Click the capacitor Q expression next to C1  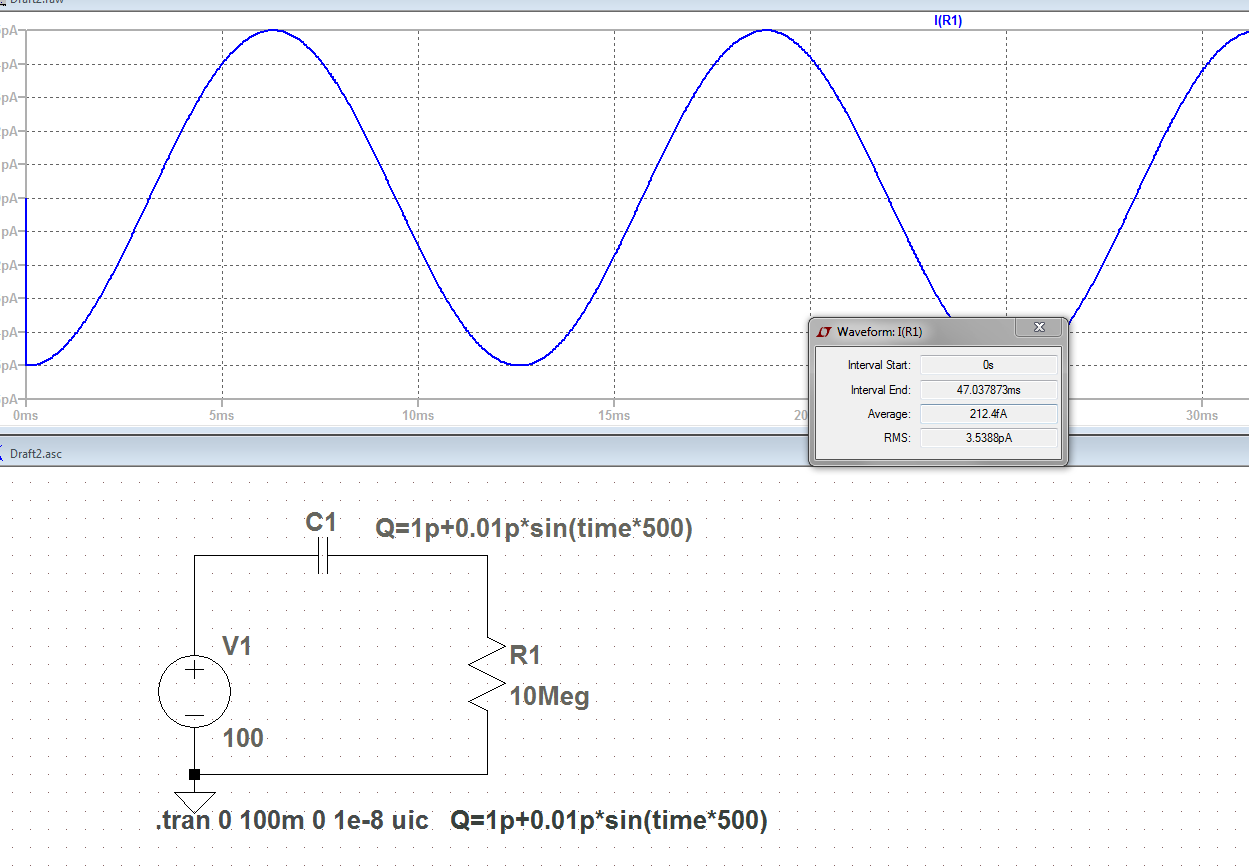tap(534, 529)
